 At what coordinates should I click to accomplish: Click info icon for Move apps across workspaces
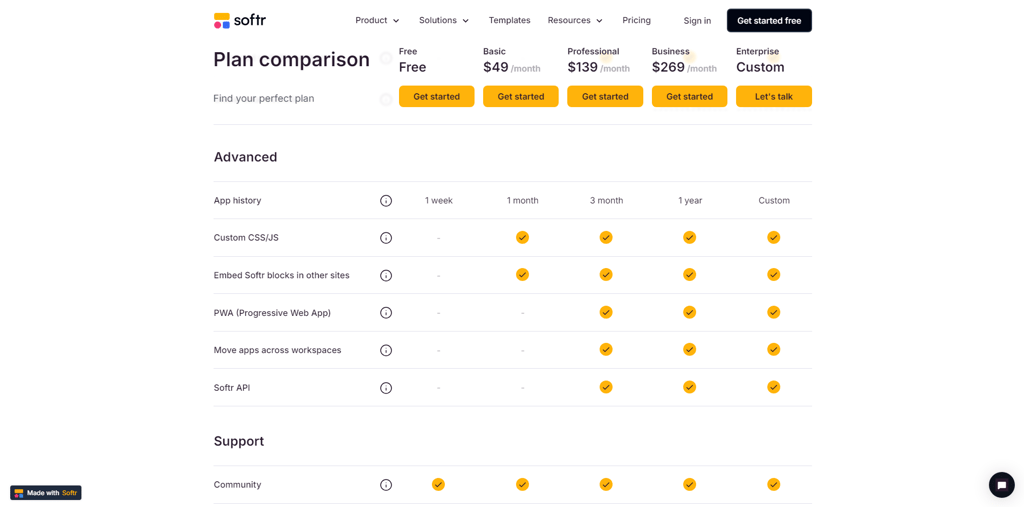click(386, 350)
